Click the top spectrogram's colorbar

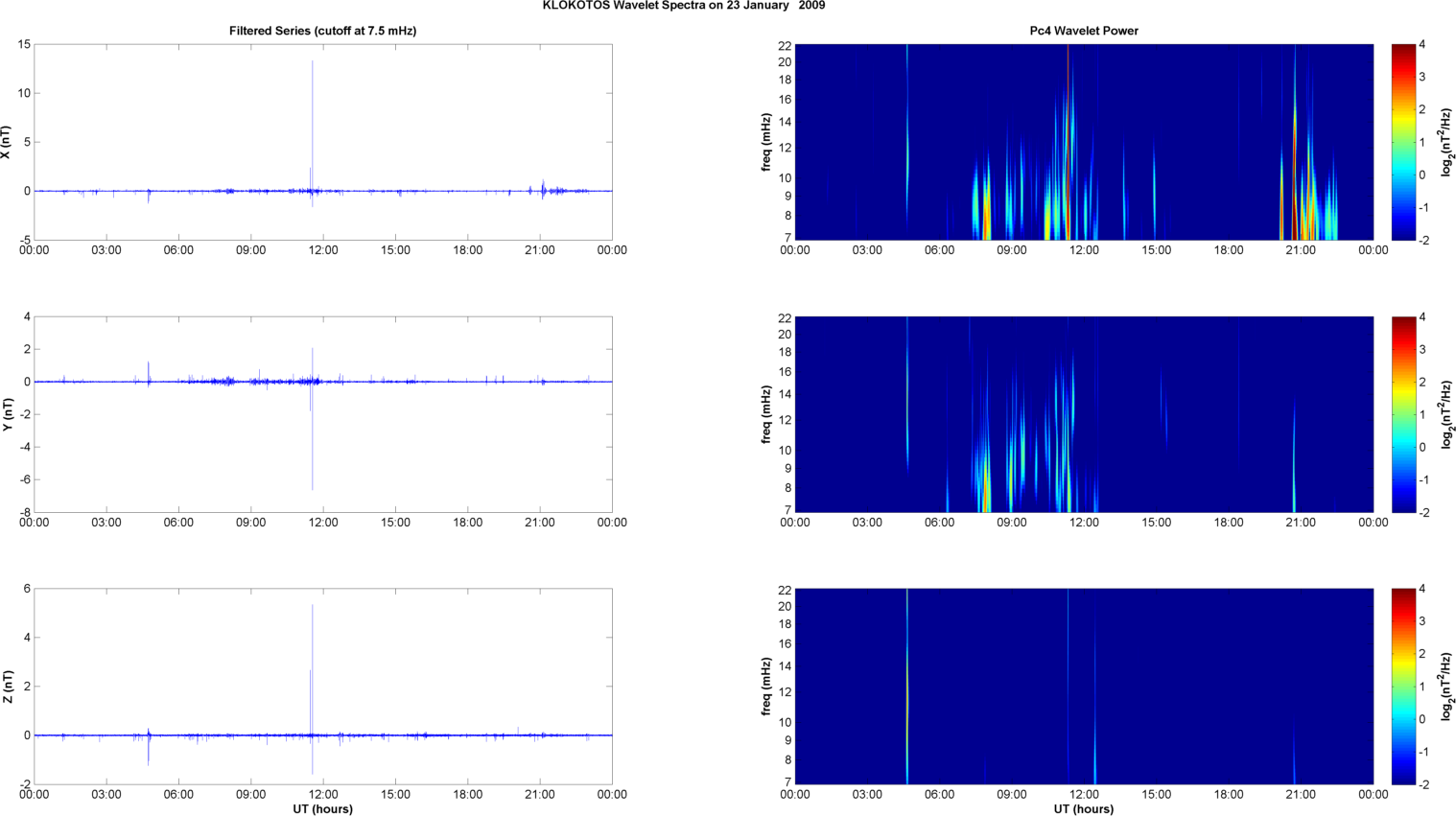pos(1402,142)
